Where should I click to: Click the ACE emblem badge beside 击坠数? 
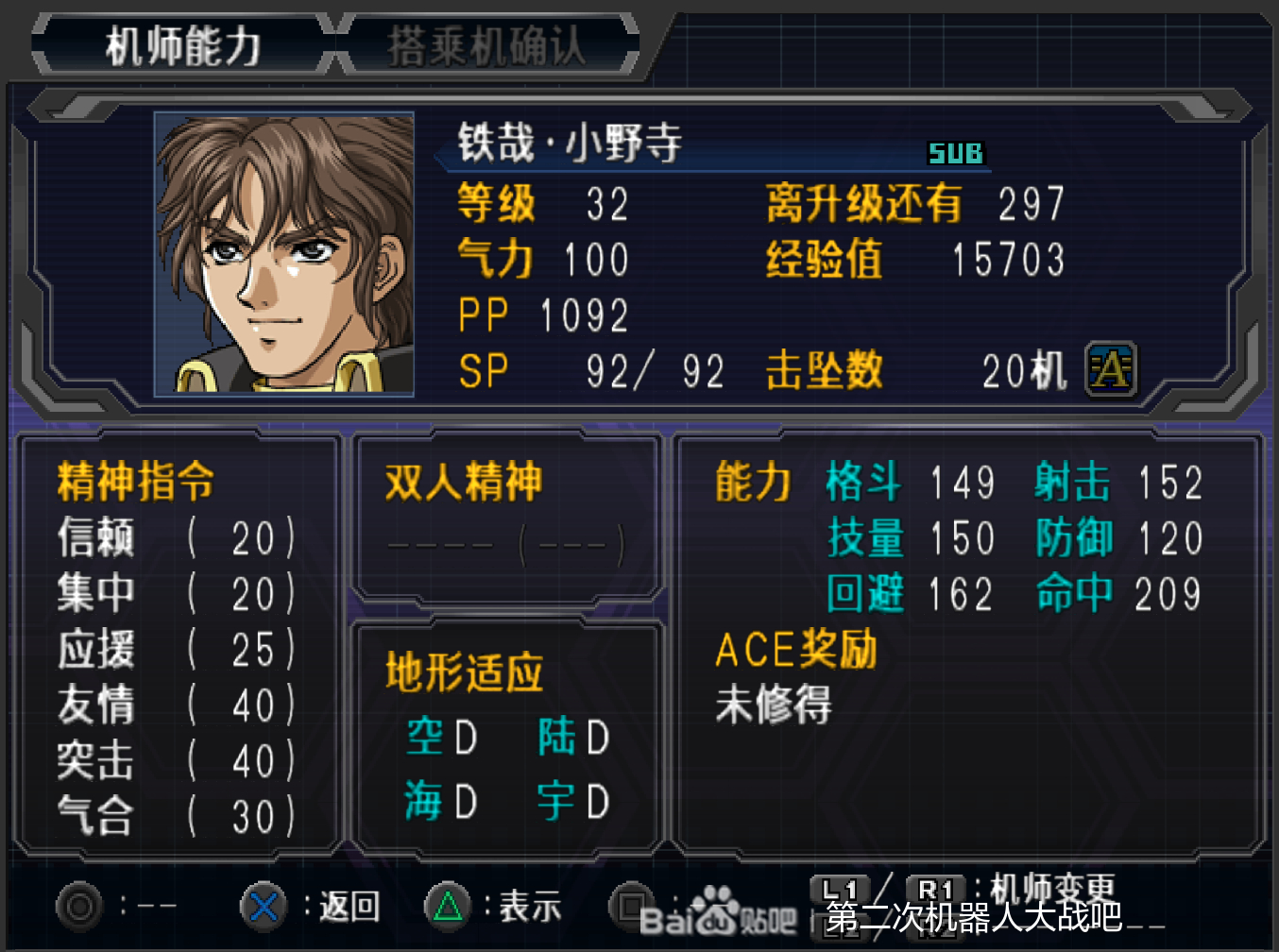1111,368
